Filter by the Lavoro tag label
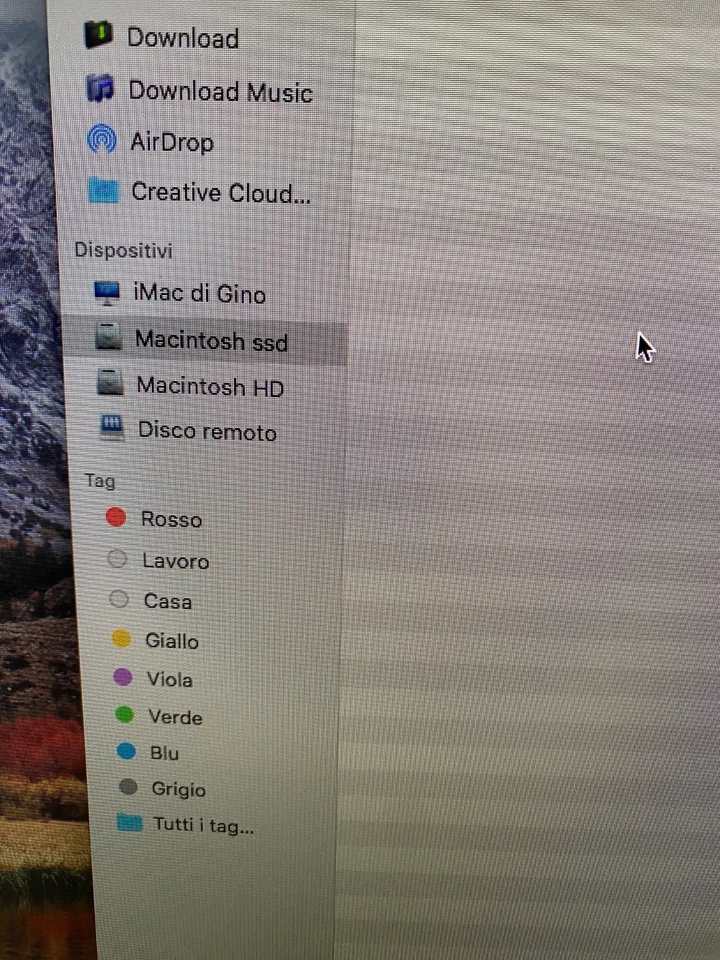Viewport: 720px width, 960px height. tap(176, 561)
